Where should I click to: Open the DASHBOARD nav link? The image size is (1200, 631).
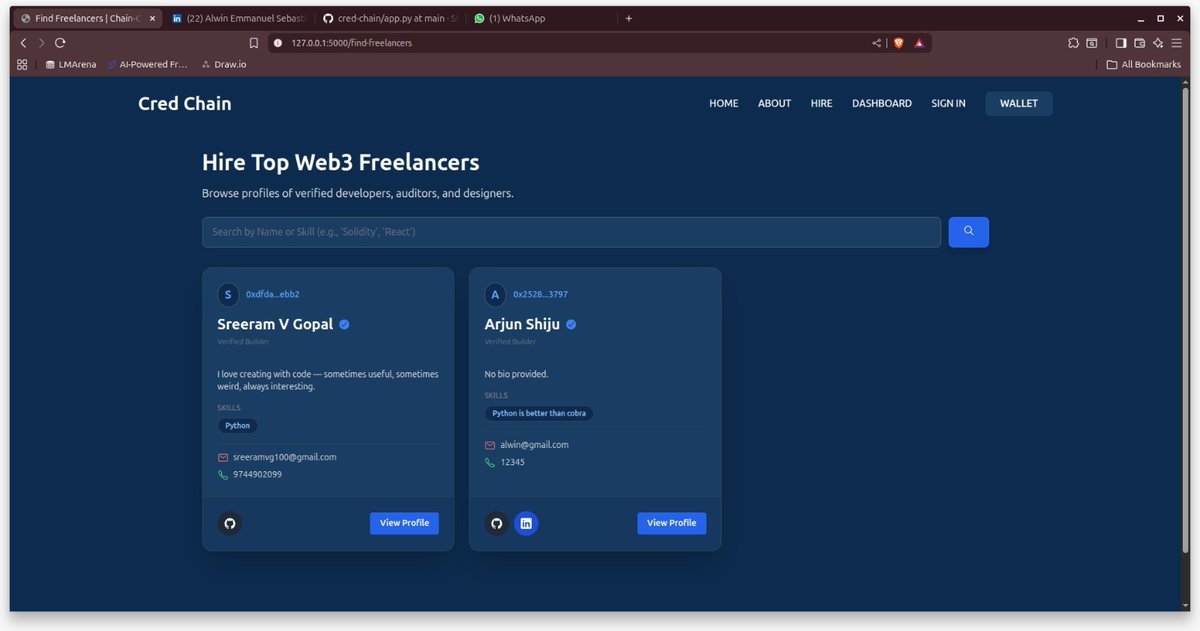coord(882,104)
